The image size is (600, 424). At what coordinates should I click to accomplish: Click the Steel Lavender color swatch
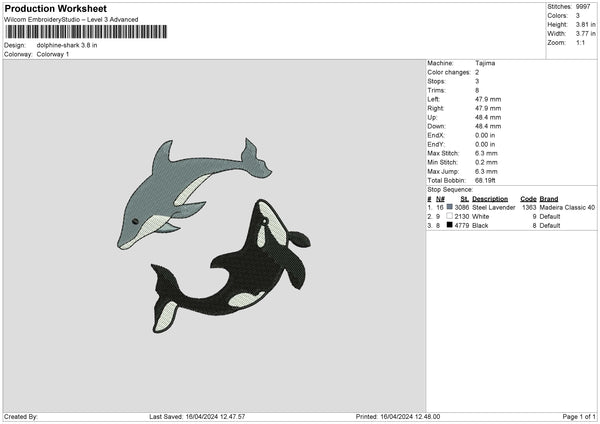[x=450, y=207]
